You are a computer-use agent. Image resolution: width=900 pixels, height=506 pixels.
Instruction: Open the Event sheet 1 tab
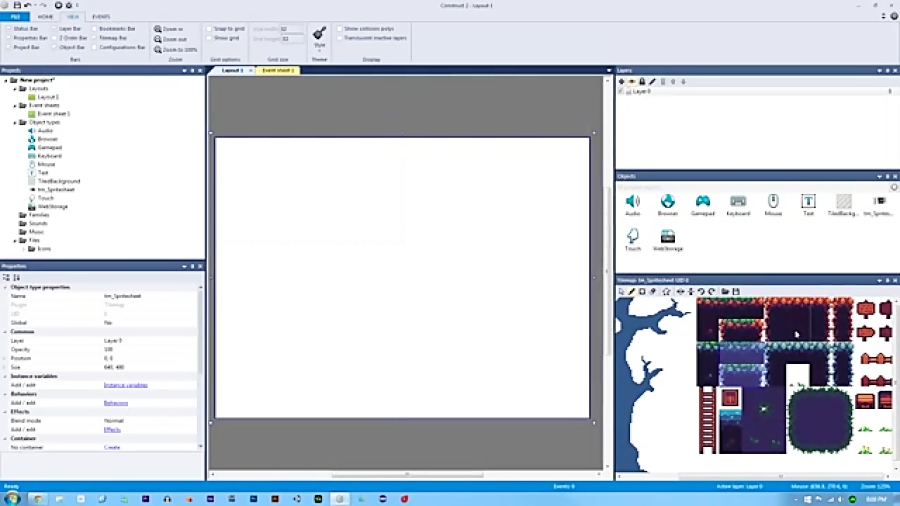coord(277,71)
